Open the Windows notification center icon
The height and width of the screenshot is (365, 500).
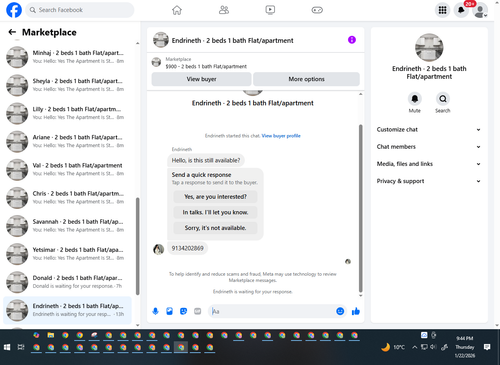pyautogui.click(x=487, y=347)
